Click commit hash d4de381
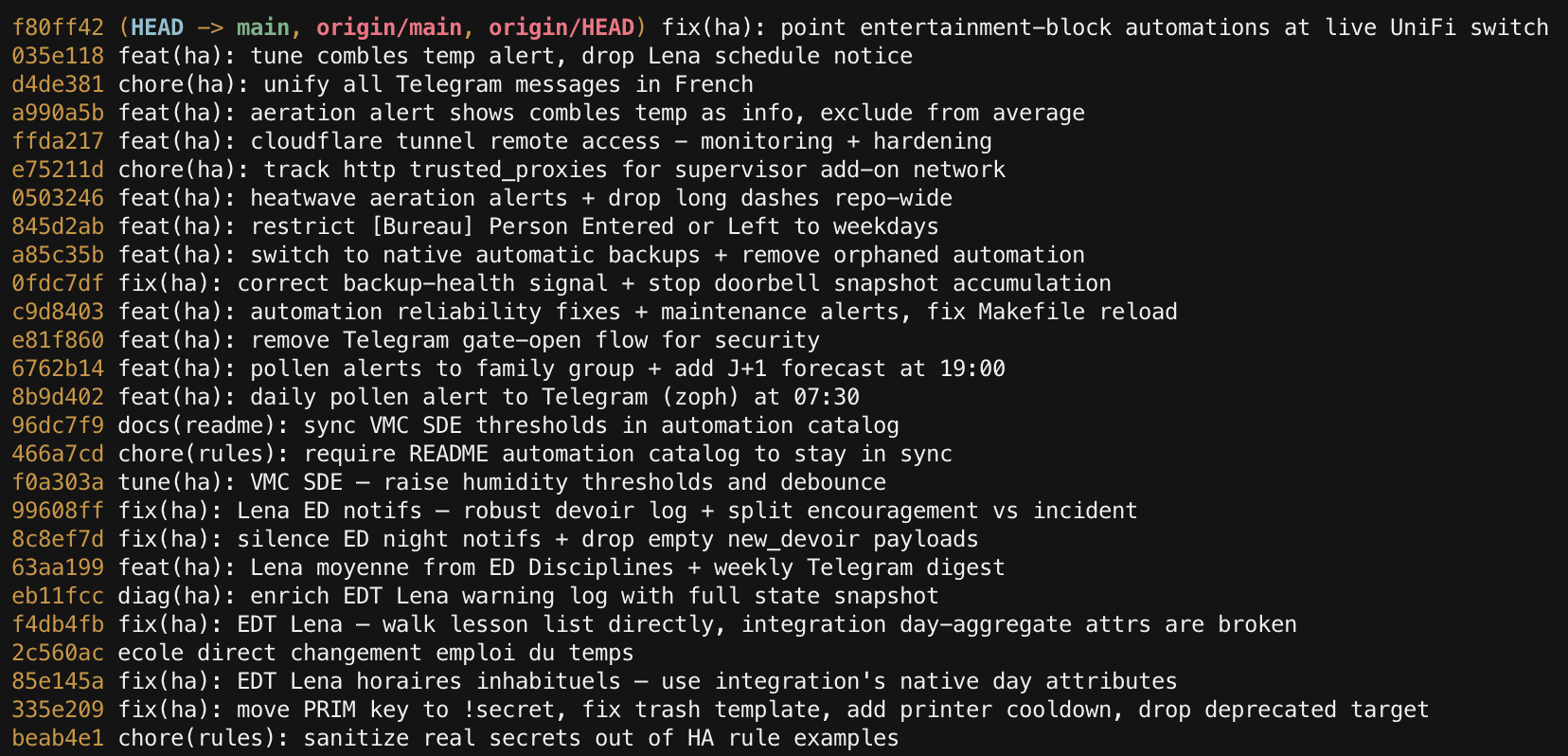The width and height of the screenshot is (1568, 756). tap(58, 84)
